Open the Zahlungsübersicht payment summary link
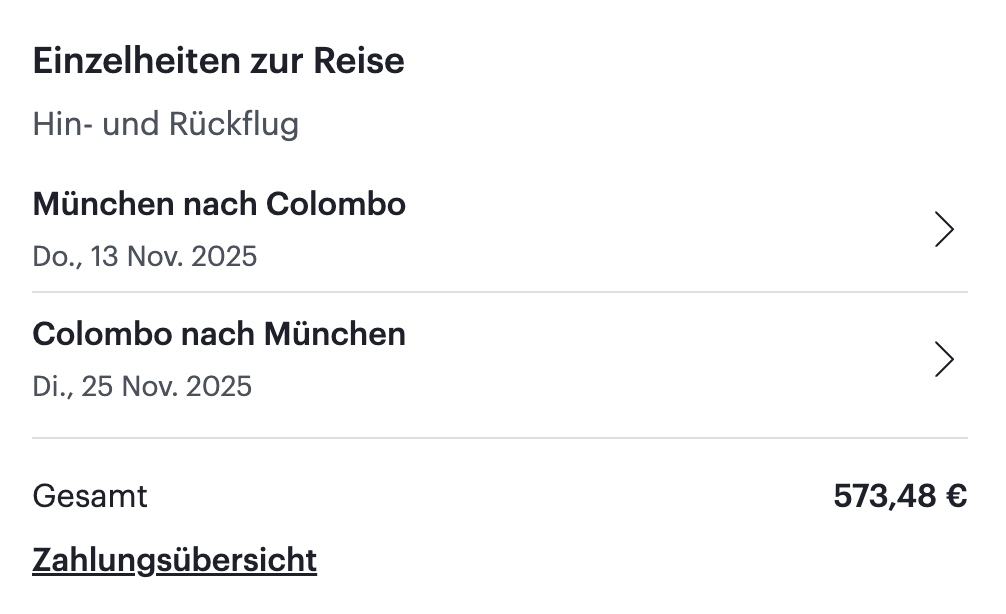This screenshot has width=1006, height=614. point(174,560)
